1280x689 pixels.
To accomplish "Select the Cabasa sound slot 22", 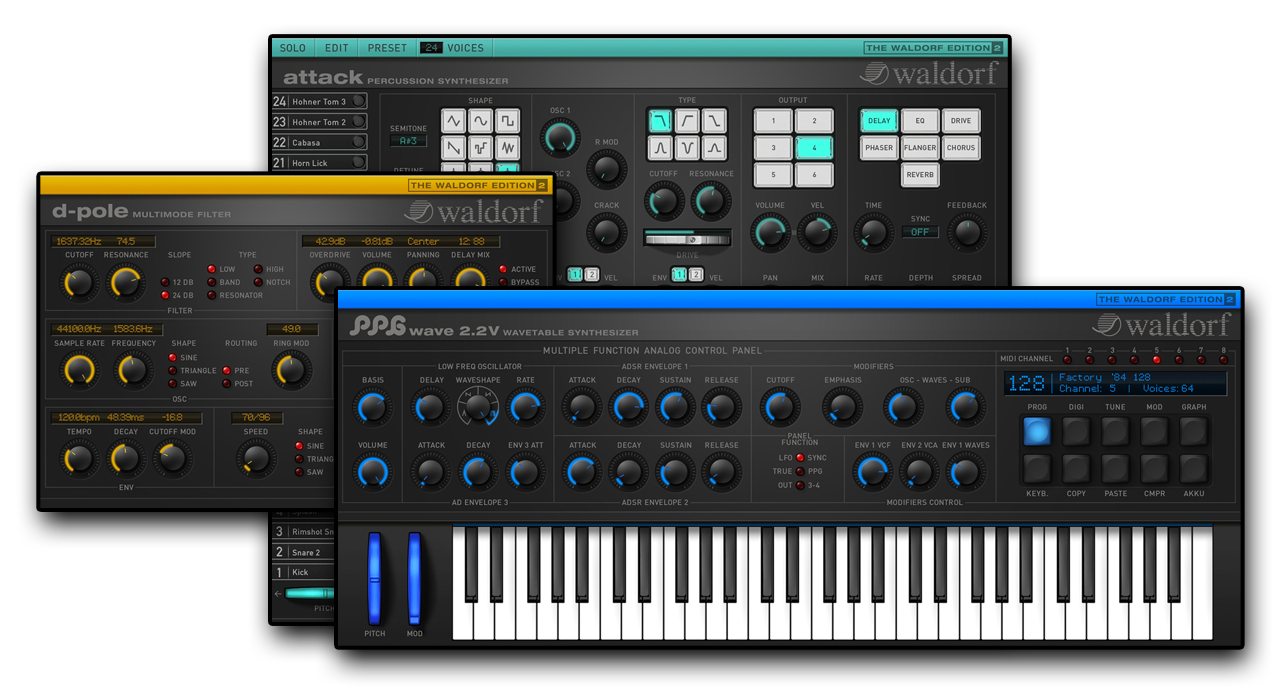I will pos(319,142).
